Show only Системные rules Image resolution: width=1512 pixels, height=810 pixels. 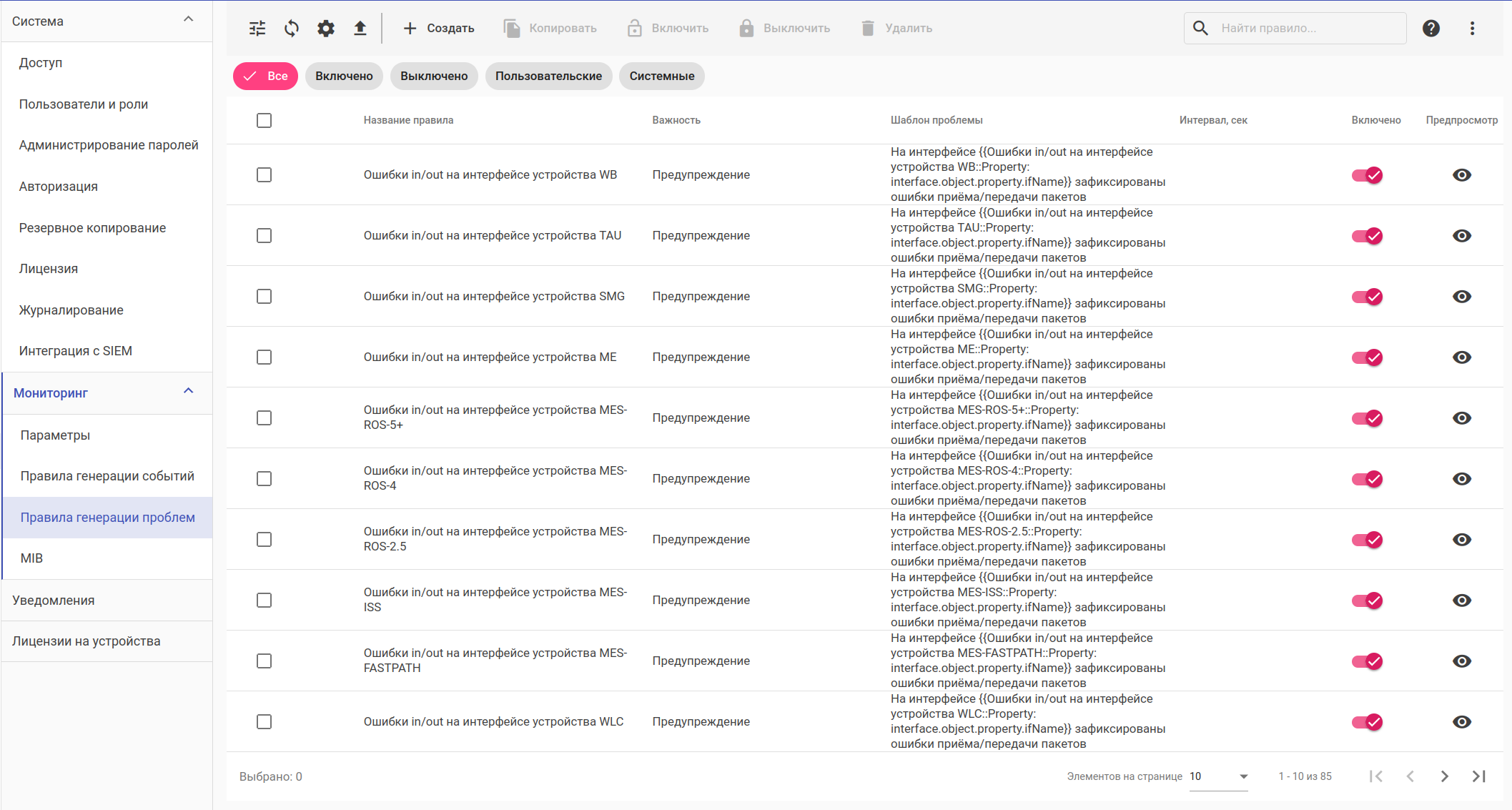tap(661, 76)
